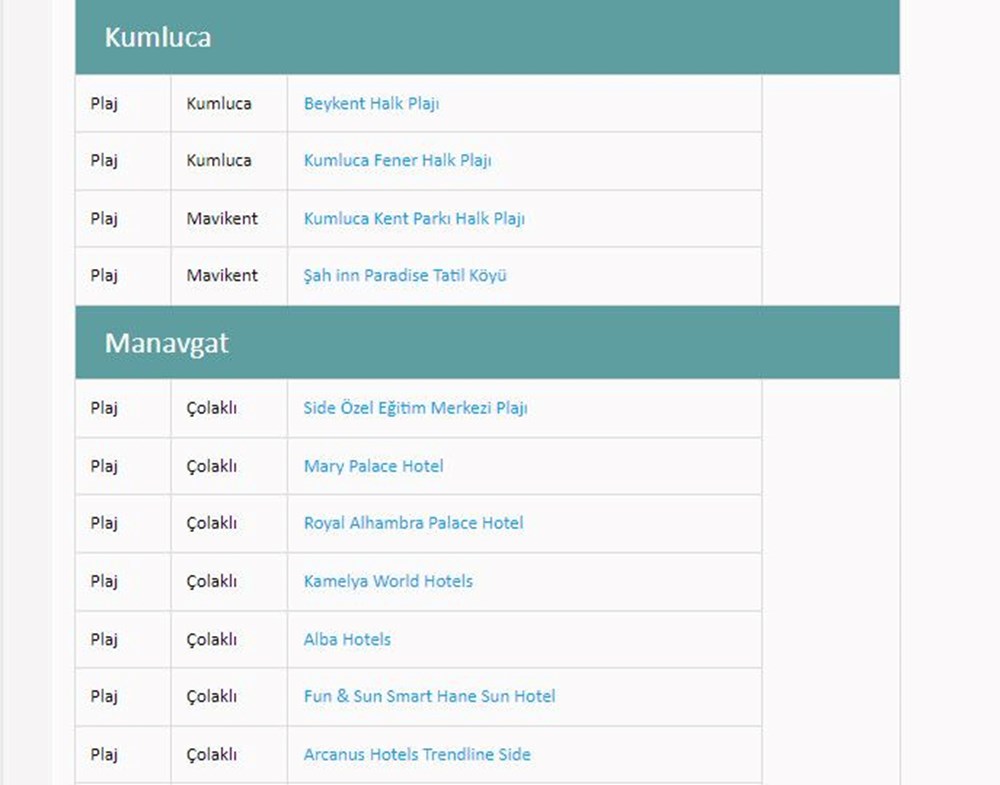Open the Şah inn Paradise Tatil Köyü link
This screenshot has height=785, width=1000.
point(405,276)
